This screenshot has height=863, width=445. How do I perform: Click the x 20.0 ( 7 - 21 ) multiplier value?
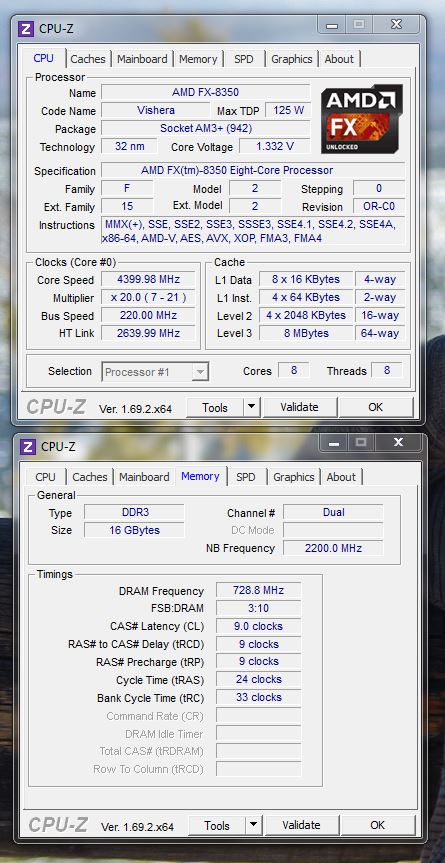click(149, 297)
